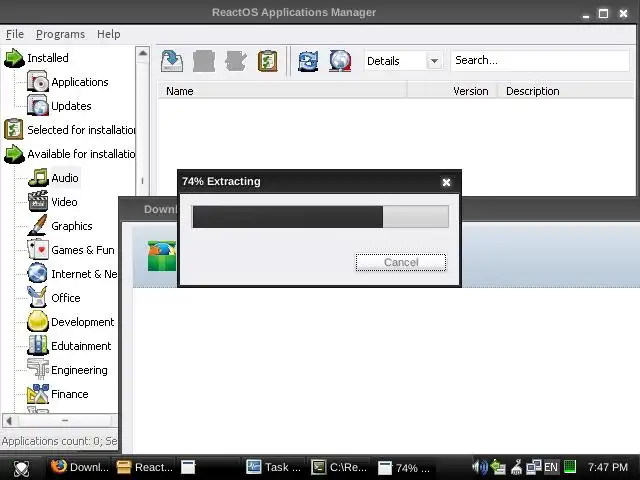Sort list by Name column header
Image resolution: width=640 pixels, height=480 pixels.
click(x=282, y=91)
